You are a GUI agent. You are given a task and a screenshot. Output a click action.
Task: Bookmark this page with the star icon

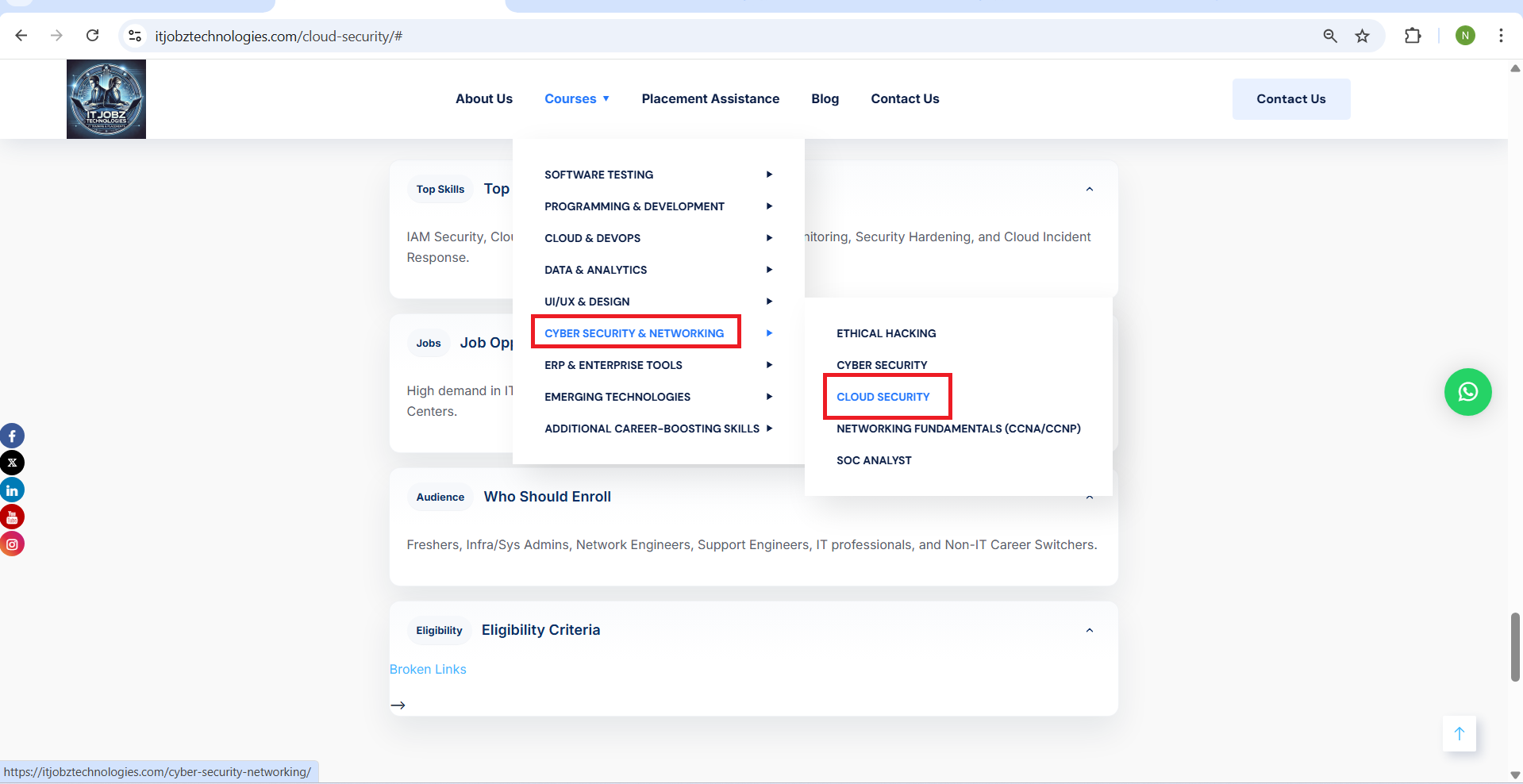1362,36
